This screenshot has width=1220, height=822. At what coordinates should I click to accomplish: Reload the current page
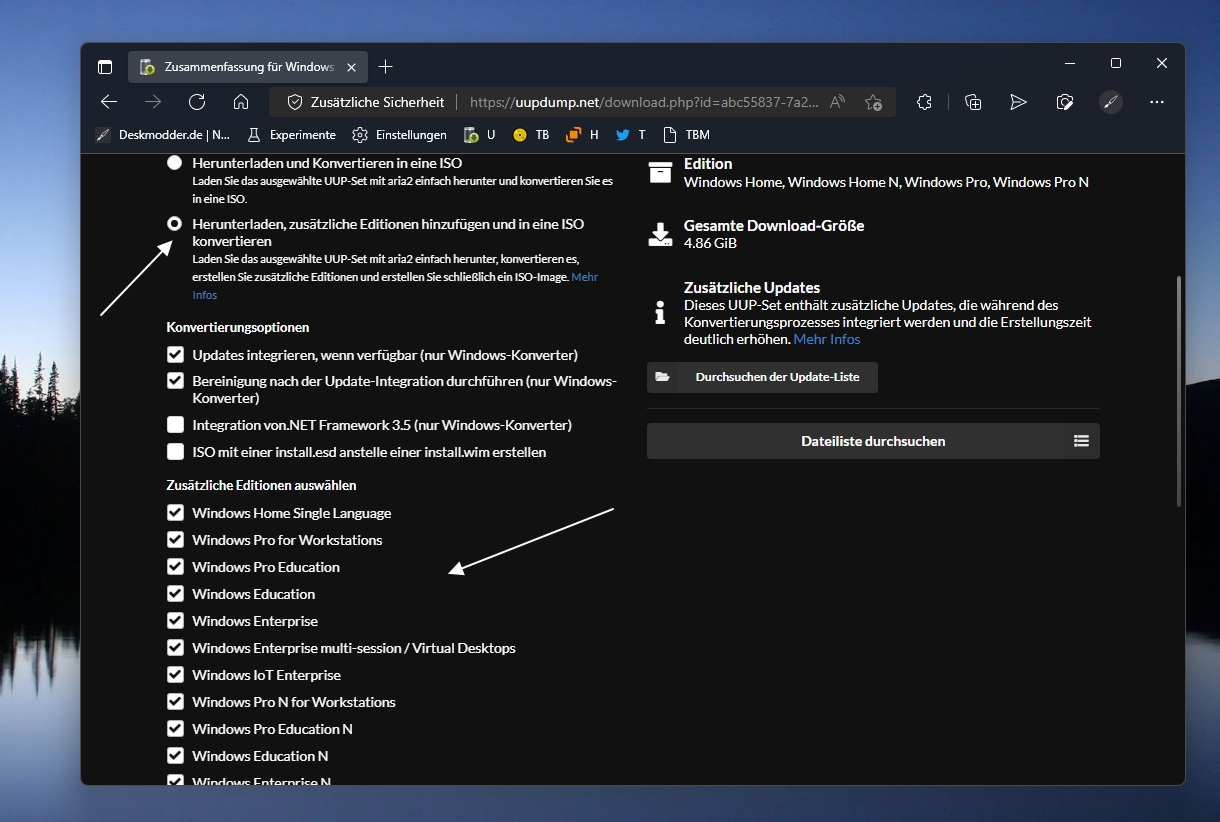pos(197,102)
